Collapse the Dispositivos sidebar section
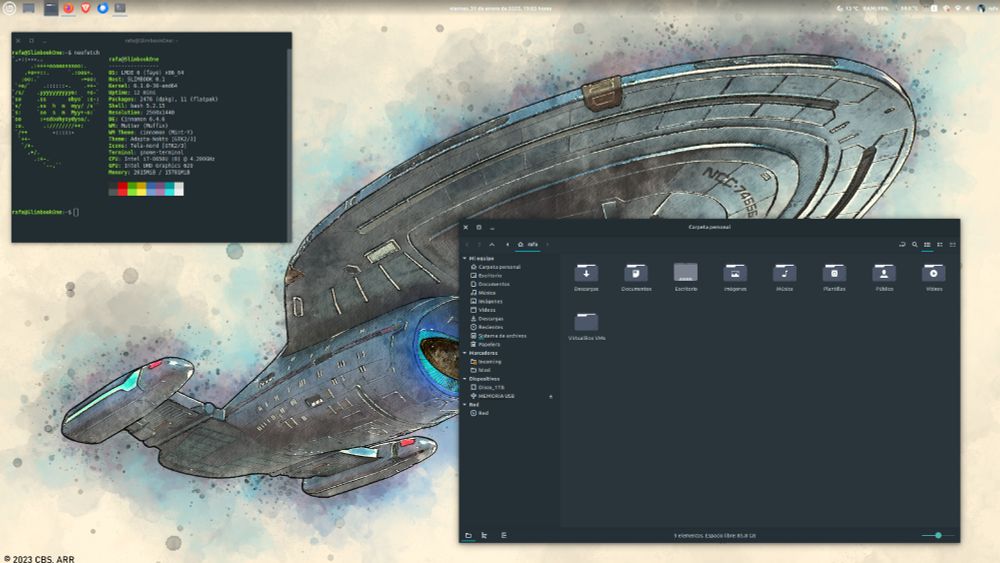 464,379
